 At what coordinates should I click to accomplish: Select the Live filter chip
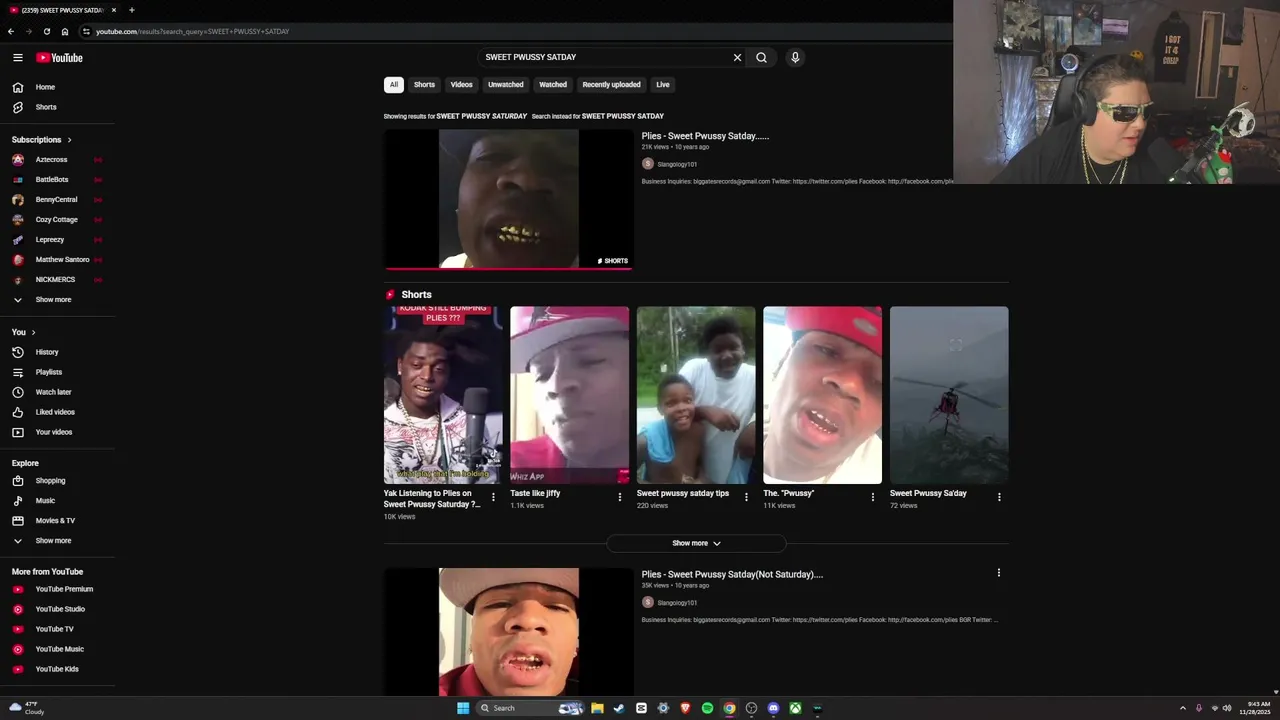coord(663,85)
